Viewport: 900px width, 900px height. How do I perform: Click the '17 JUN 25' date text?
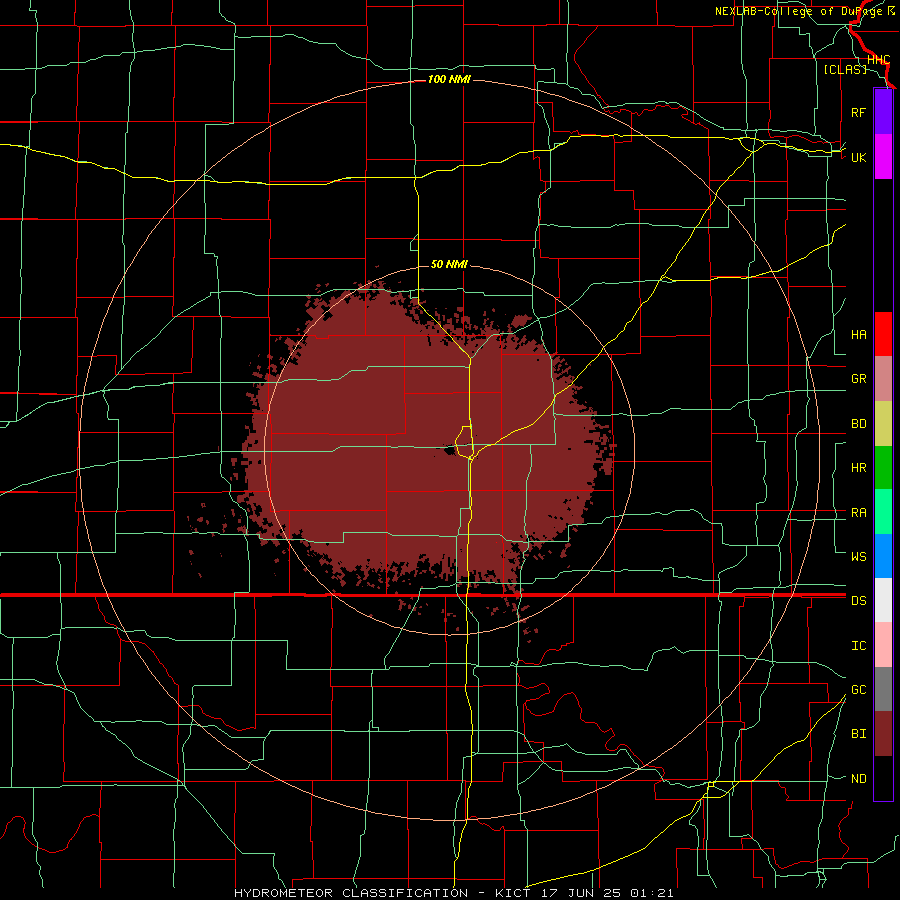point(580,893)
